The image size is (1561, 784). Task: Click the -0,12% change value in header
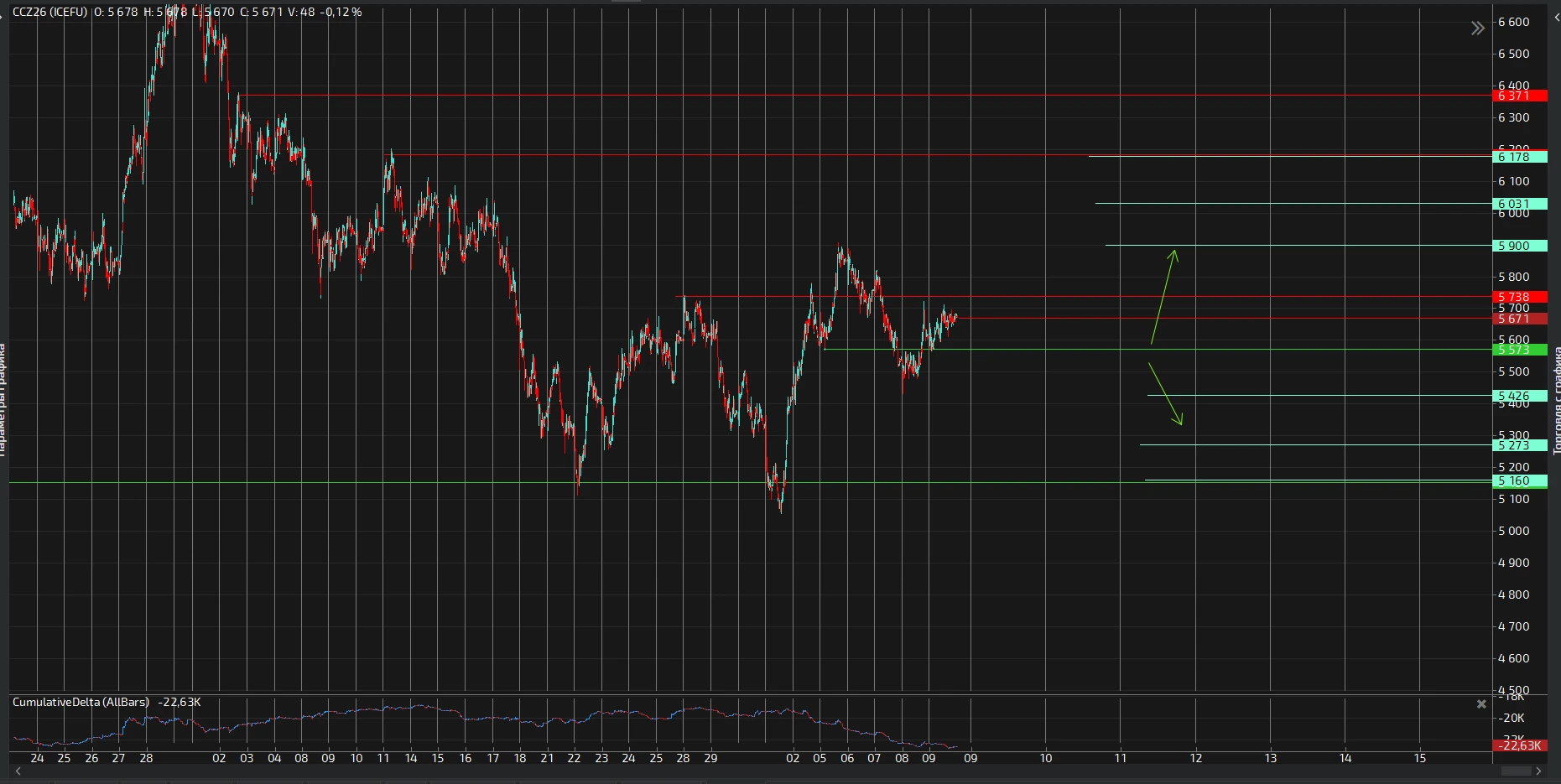[341, 12]
